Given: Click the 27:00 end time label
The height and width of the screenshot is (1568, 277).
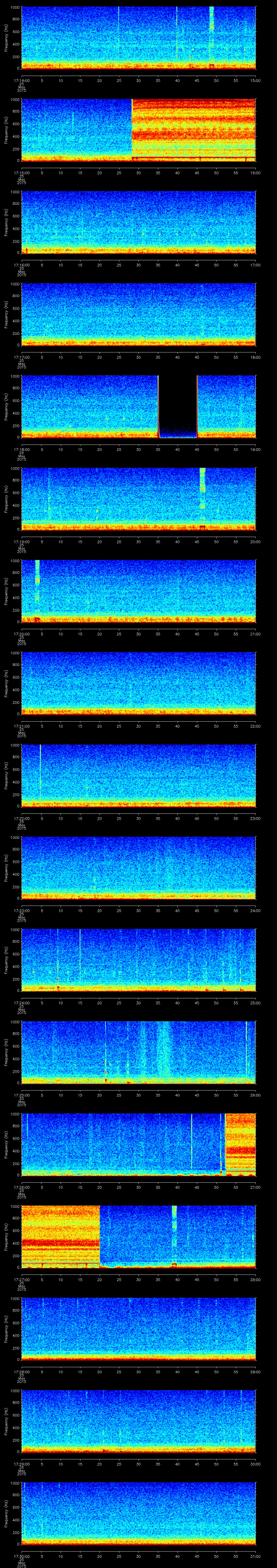Looking at the screenshot, I should [255, 1187].
